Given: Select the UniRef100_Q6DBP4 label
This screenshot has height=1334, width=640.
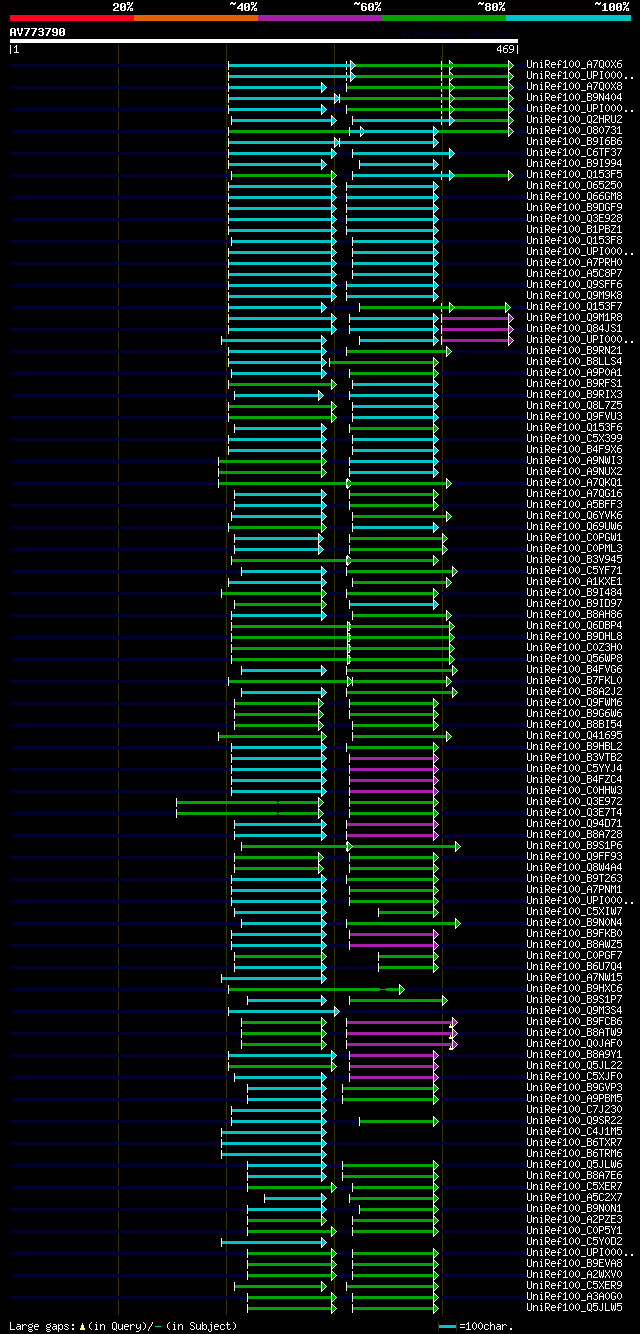Looking at the screenshot, I should click(x=574, y=626).
